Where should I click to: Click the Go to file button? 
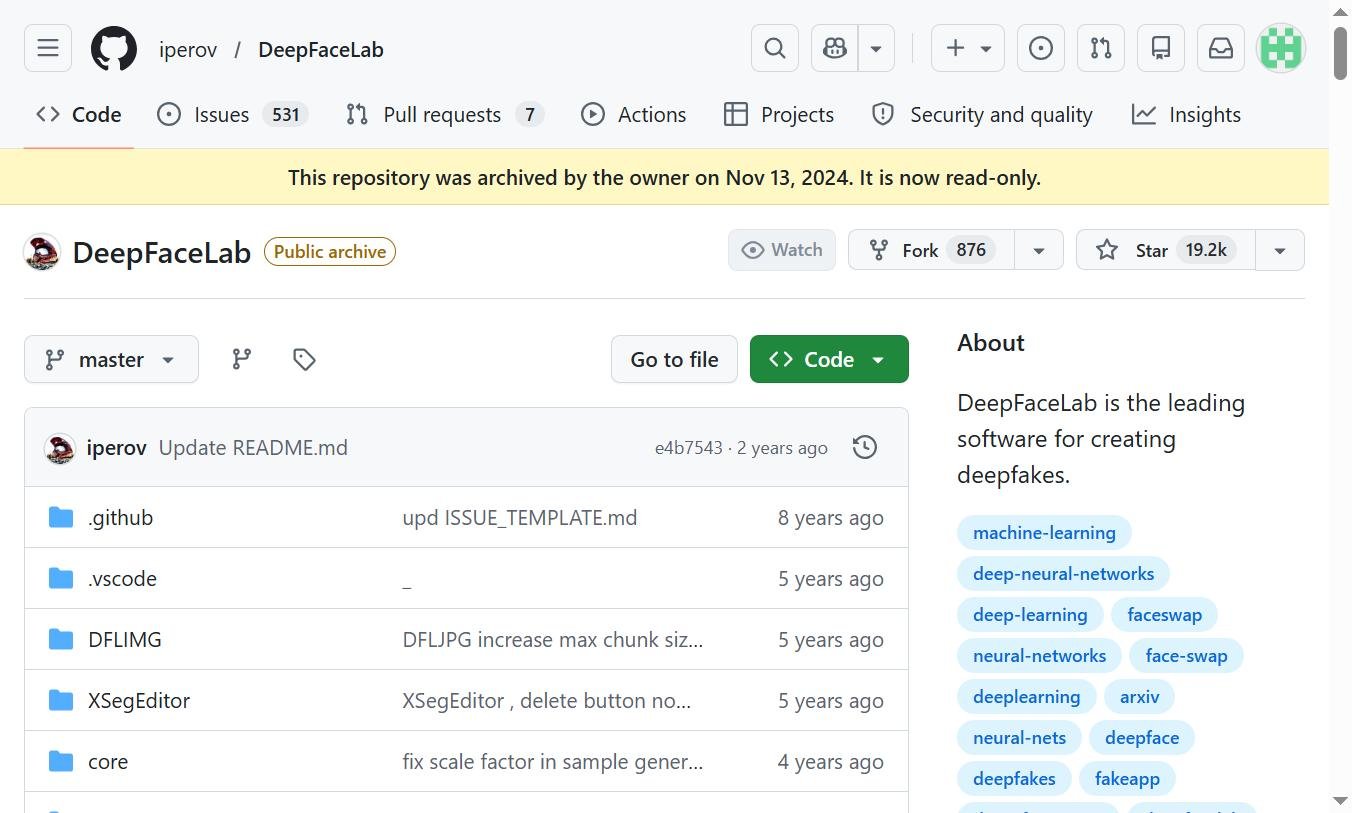click(x=674, y=359)
